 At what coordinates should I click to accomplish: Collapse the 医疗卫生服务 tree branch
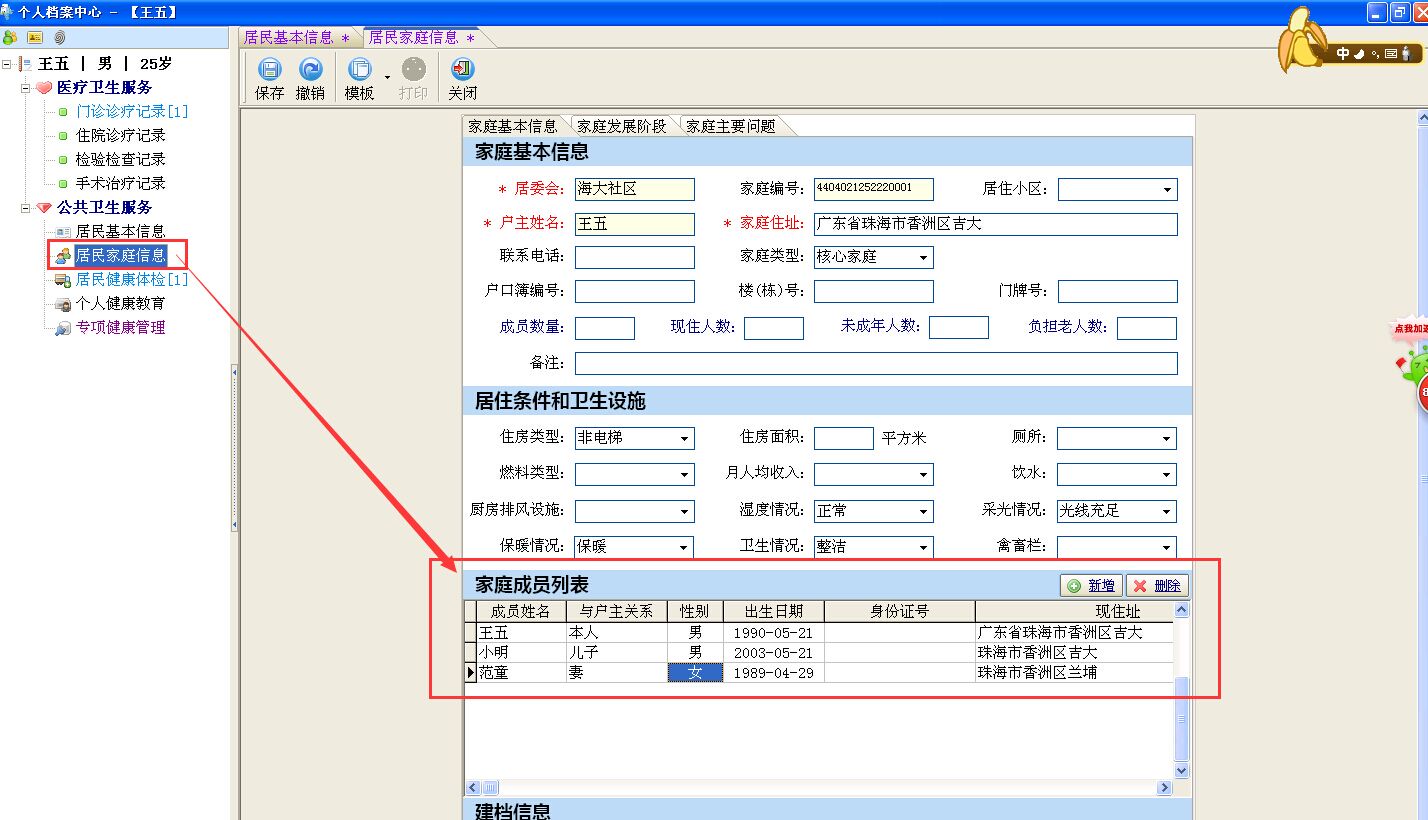point(25,88)
